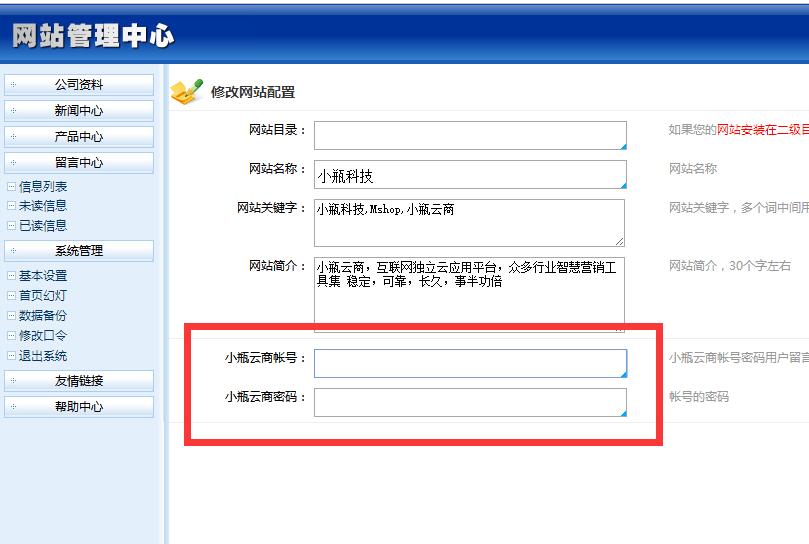Click the expand icon on the 公司资料 header
809x544 pixels.
tap(13, 85)
